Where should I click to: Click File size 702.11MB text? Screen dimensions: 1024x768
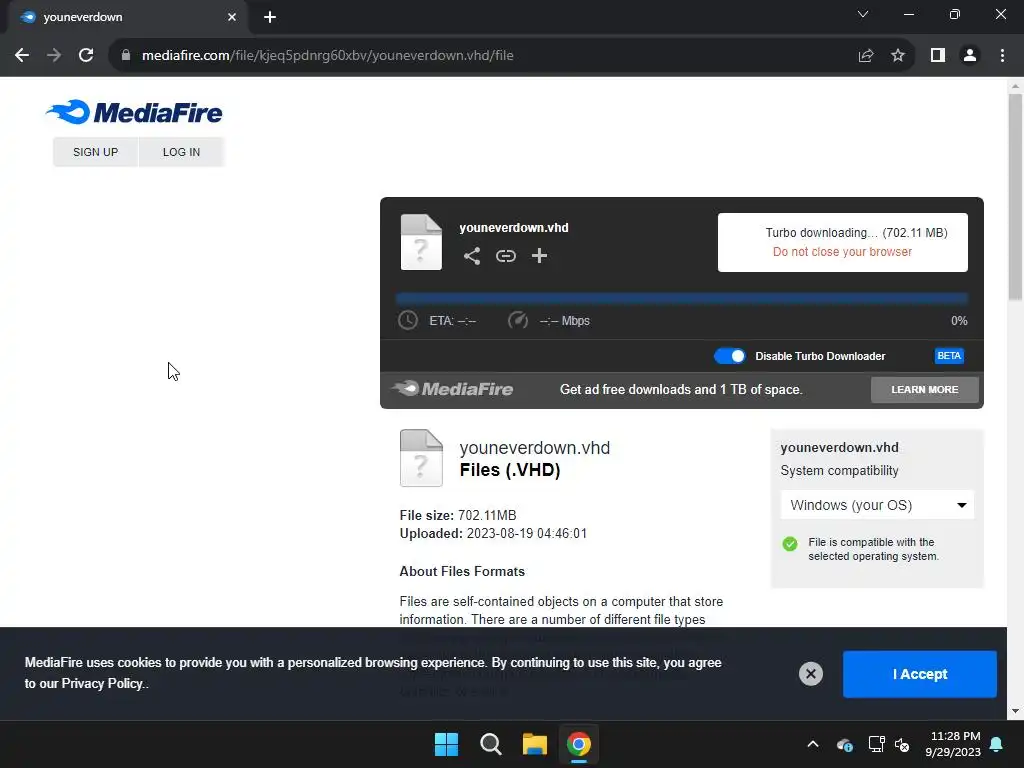coord(458,515)
